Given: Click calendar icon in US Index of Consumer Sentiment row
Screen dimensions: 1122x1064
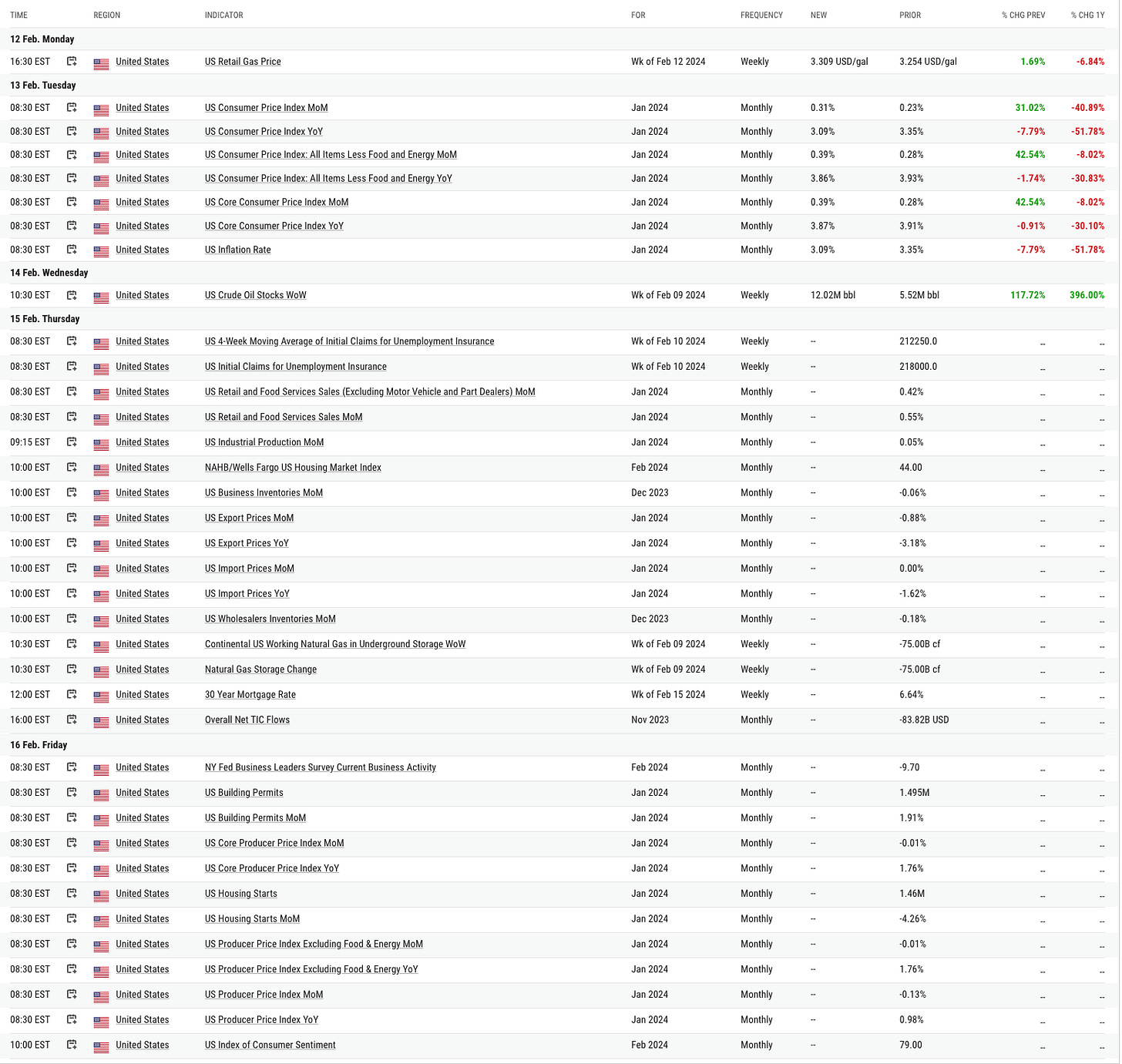Looking at the screenshot, I should (72, 1045).
